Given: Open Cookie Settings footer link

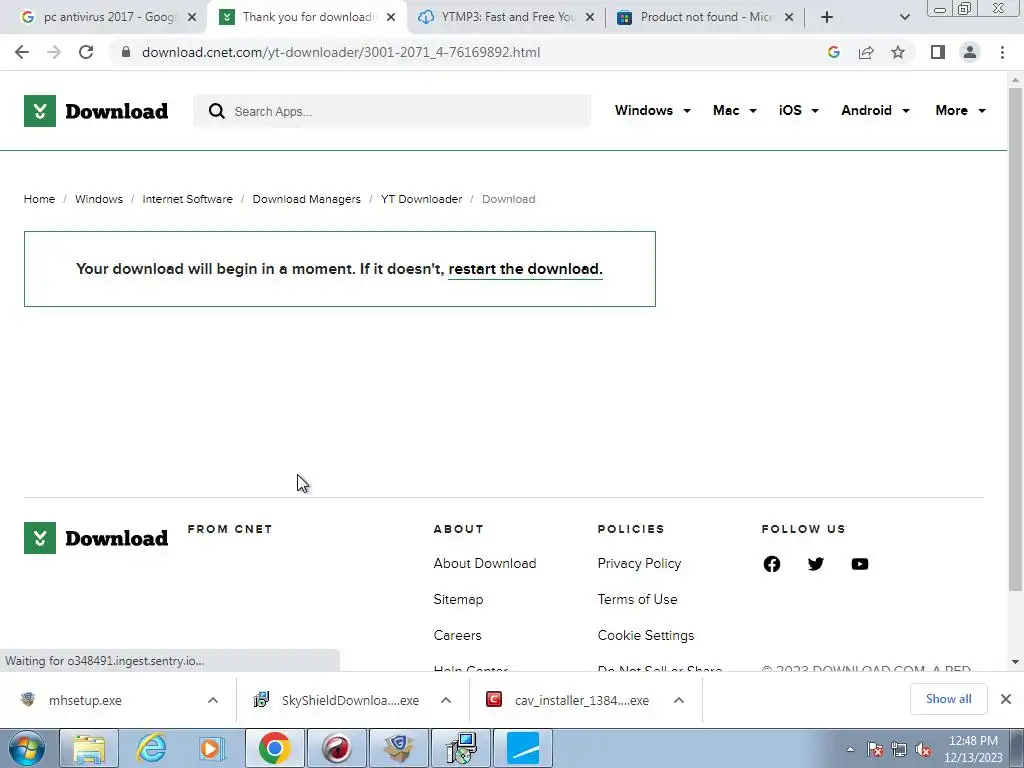Looking at the screenshot, I should 646,635.
